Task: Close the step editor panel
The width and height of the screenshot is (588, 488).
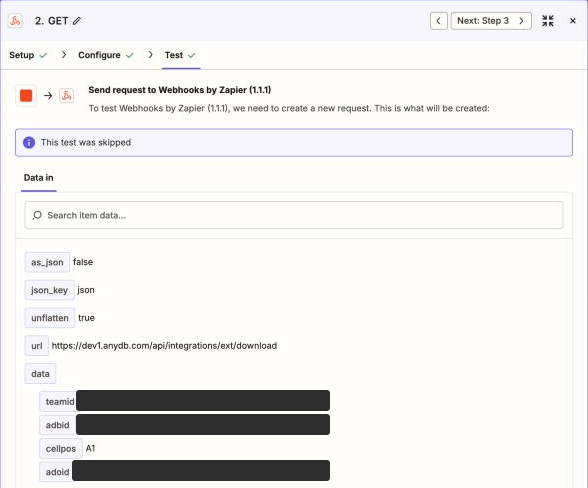Action: [572, 21]
